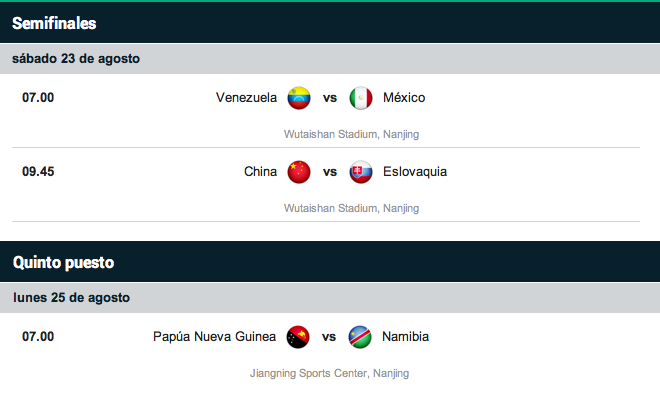The width and height of the screenshot is (660, 395).
Task: Open the Eslovaquia team name link
Action: [415, 172]
